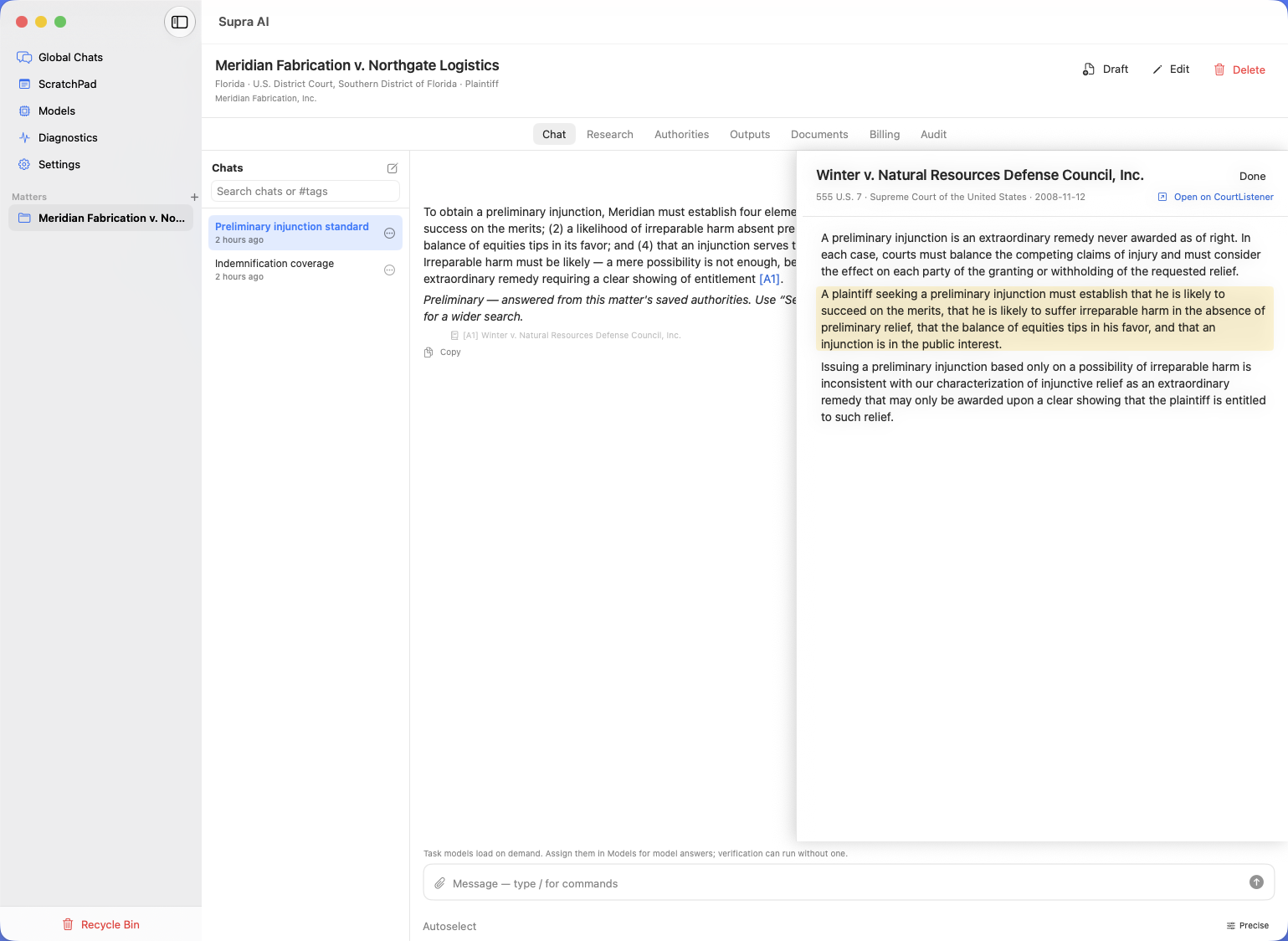Copy the chat answer

(x=443, y=352)
